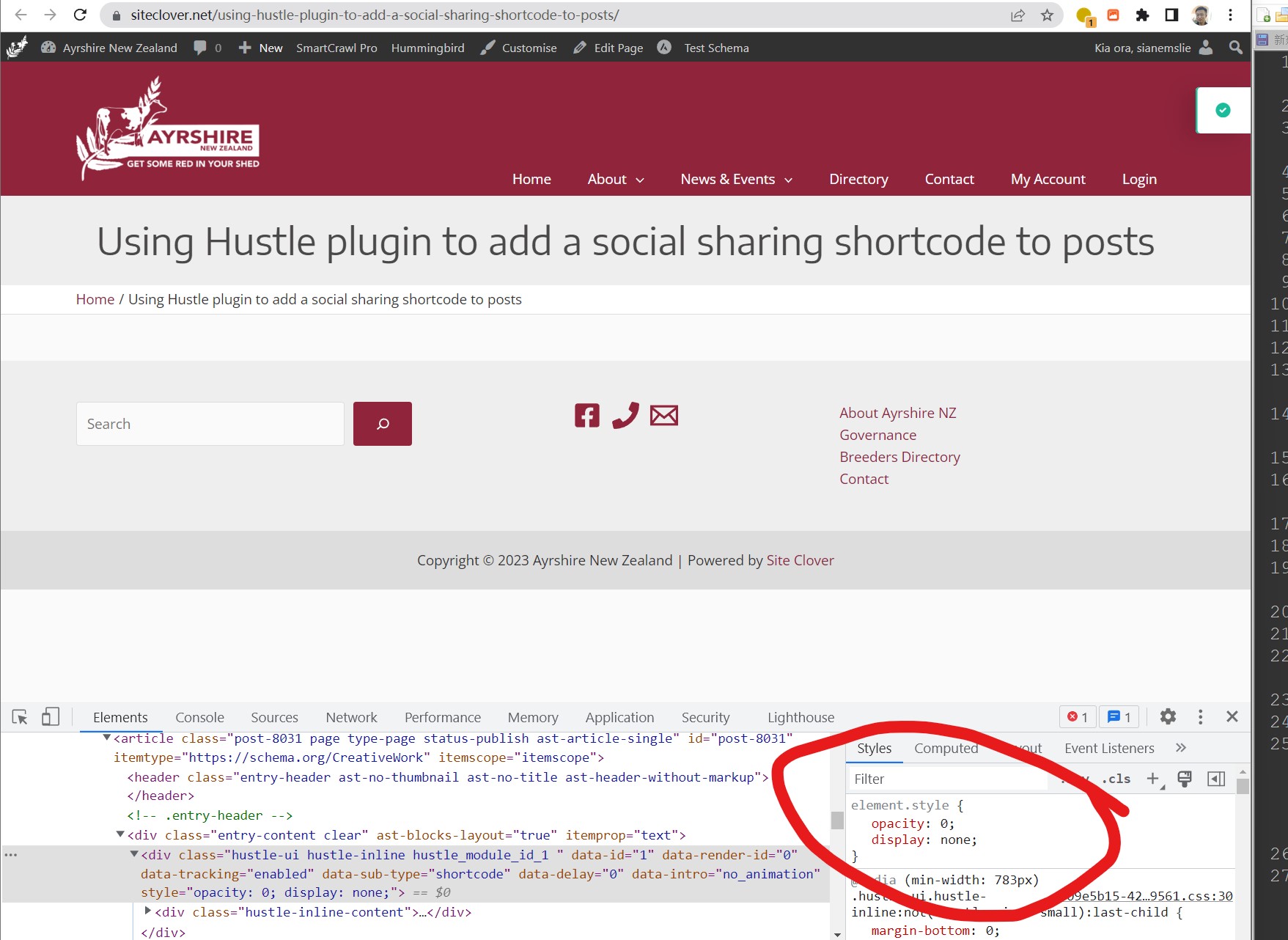1288x940 pixels.
Task: Open Hummingbird in the admin bar
Action: 427,48
